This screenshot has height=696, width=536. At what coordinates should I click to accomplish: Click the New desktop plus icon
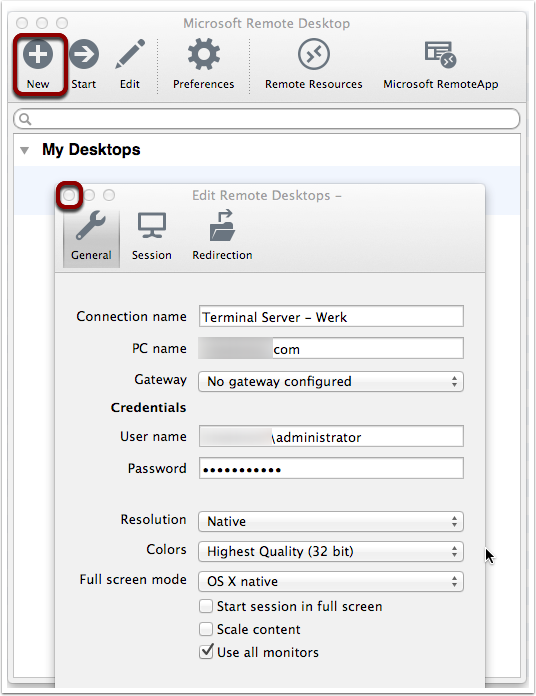(38, 55)
